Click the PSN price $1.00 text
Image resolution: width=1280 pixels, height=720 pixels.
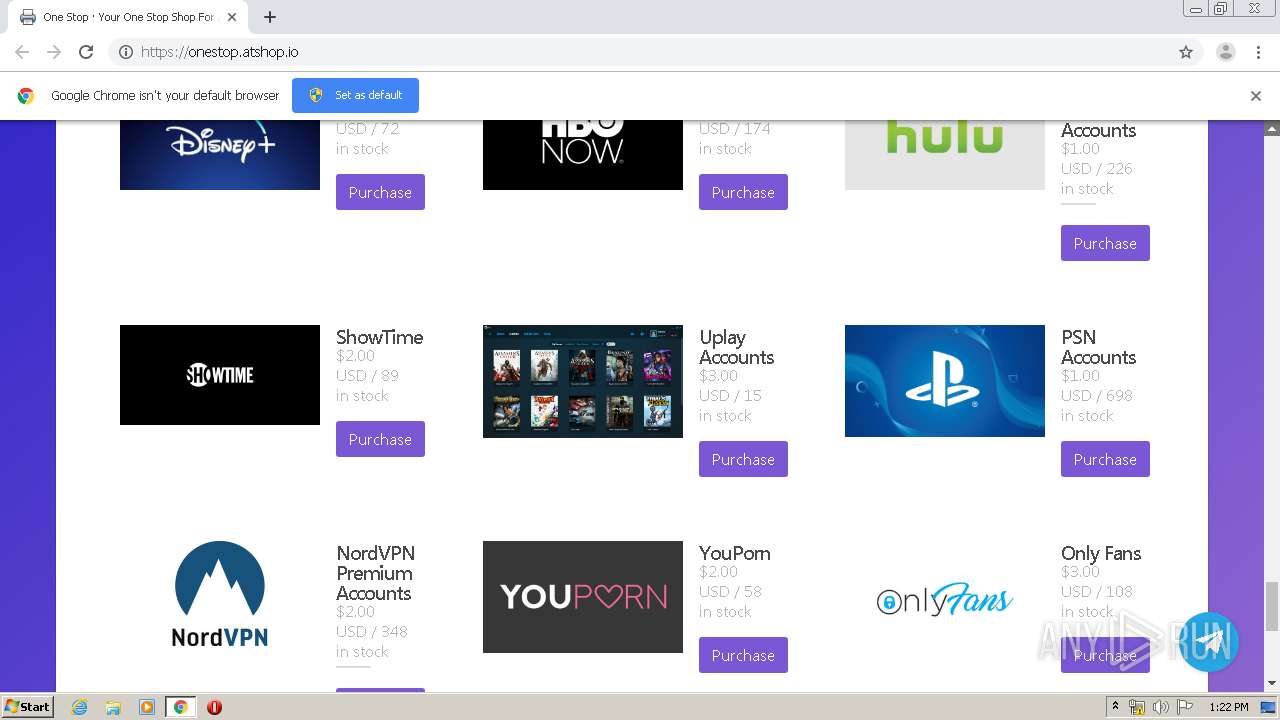pos(1080,376)
